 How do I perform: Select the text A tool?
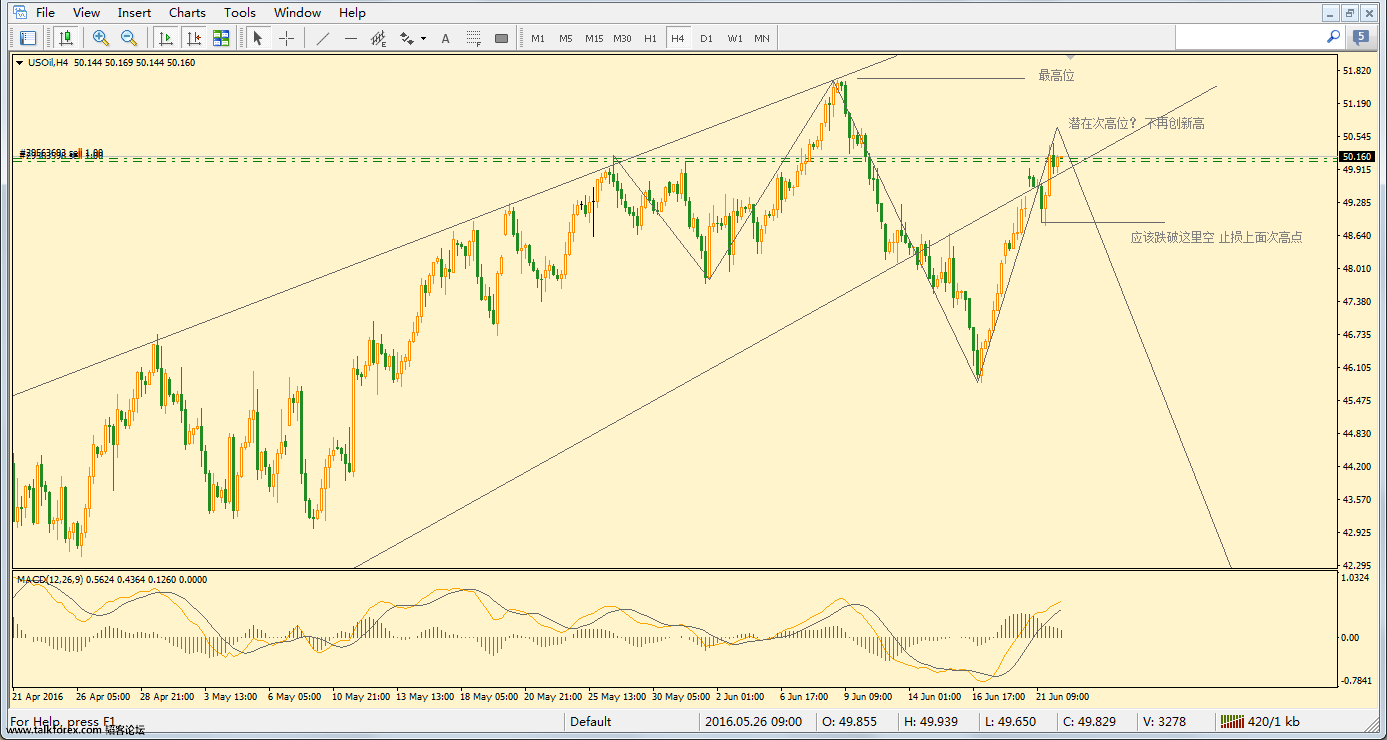pos(445,38)
